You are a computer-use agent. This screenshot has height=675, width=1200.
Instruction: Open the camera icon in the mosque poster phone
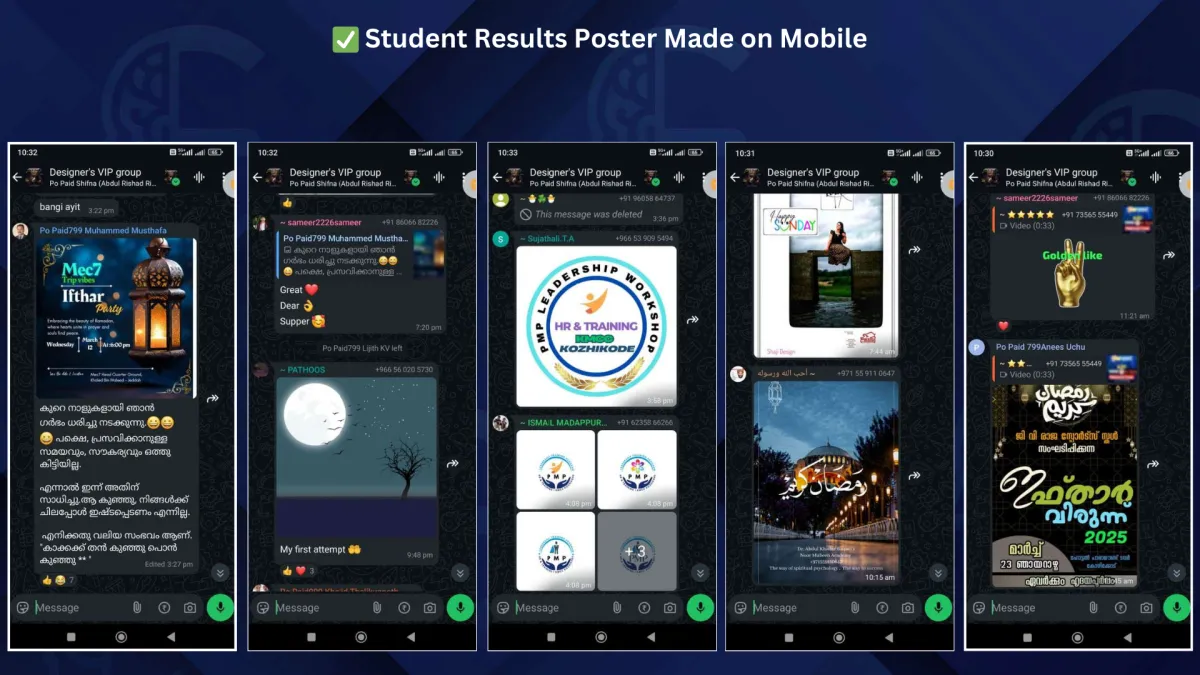[x=908, y=607]
